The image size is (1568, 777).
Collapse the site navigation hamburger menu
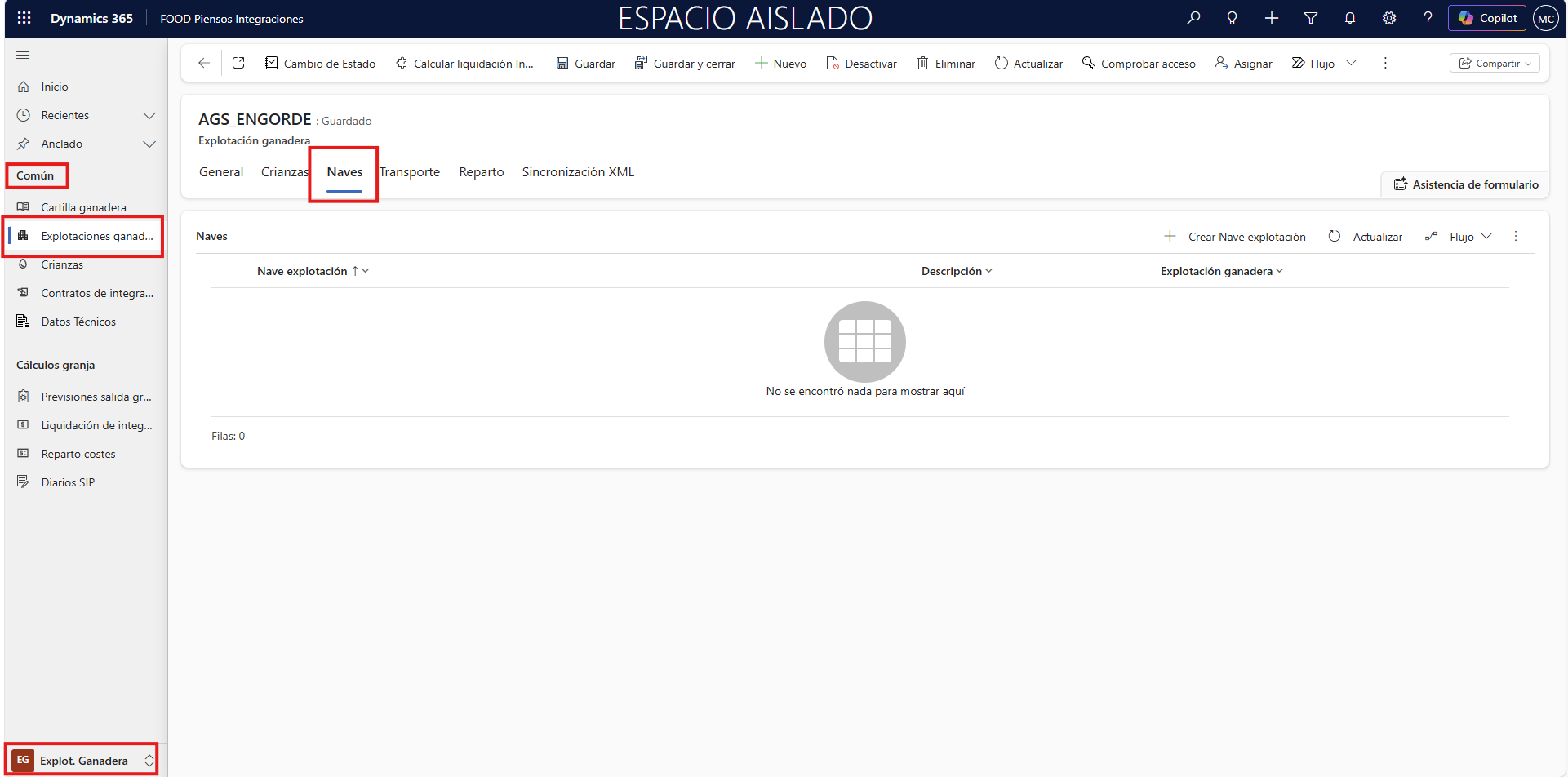[23, 55]
